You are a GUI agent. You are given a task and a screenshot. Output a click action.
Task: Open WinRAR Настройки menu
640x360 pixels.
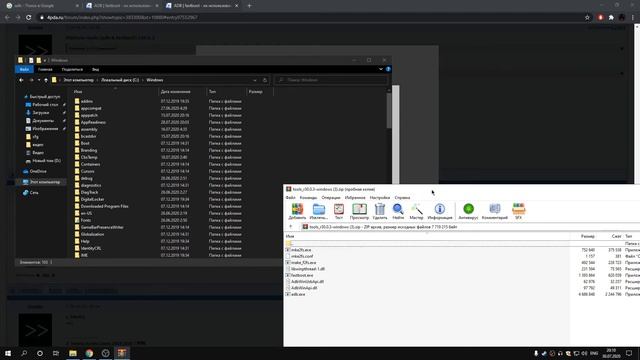[380, 198]
